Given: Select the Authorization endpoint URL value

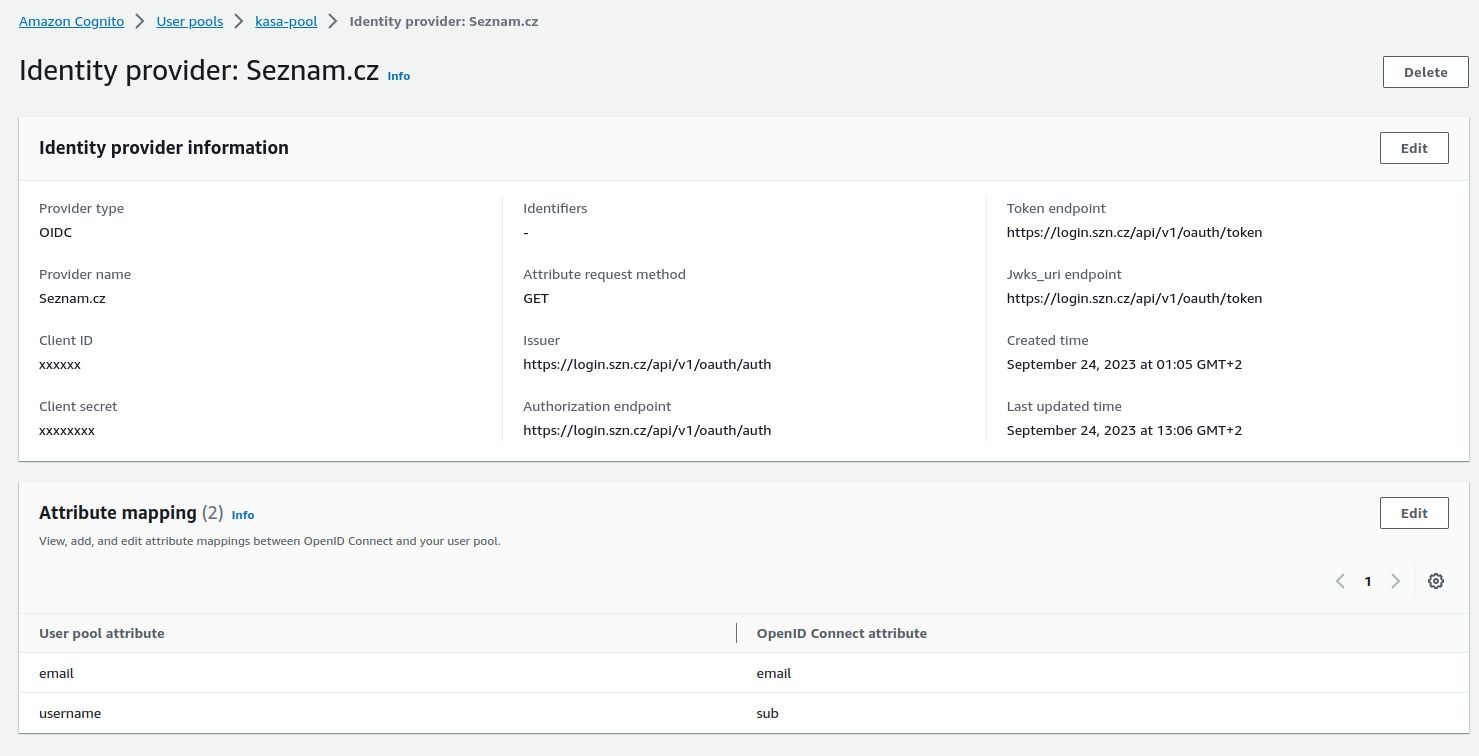Looking at the screenshot, I should [x=647, y=430].
